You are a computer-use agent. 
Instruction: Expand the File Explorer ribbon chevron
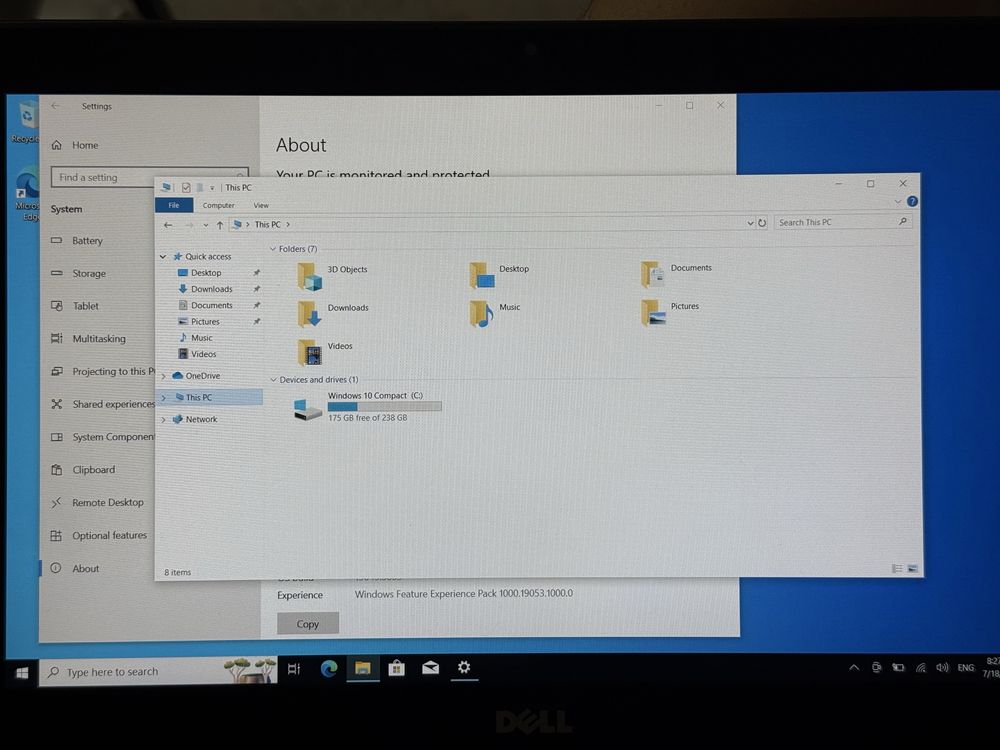click(x=897, y=202)
